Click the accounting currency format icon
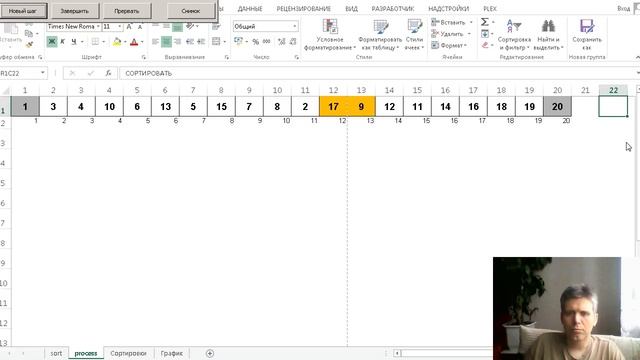The width and height of the screenshot is (640, 360). (x=239, y=42)
